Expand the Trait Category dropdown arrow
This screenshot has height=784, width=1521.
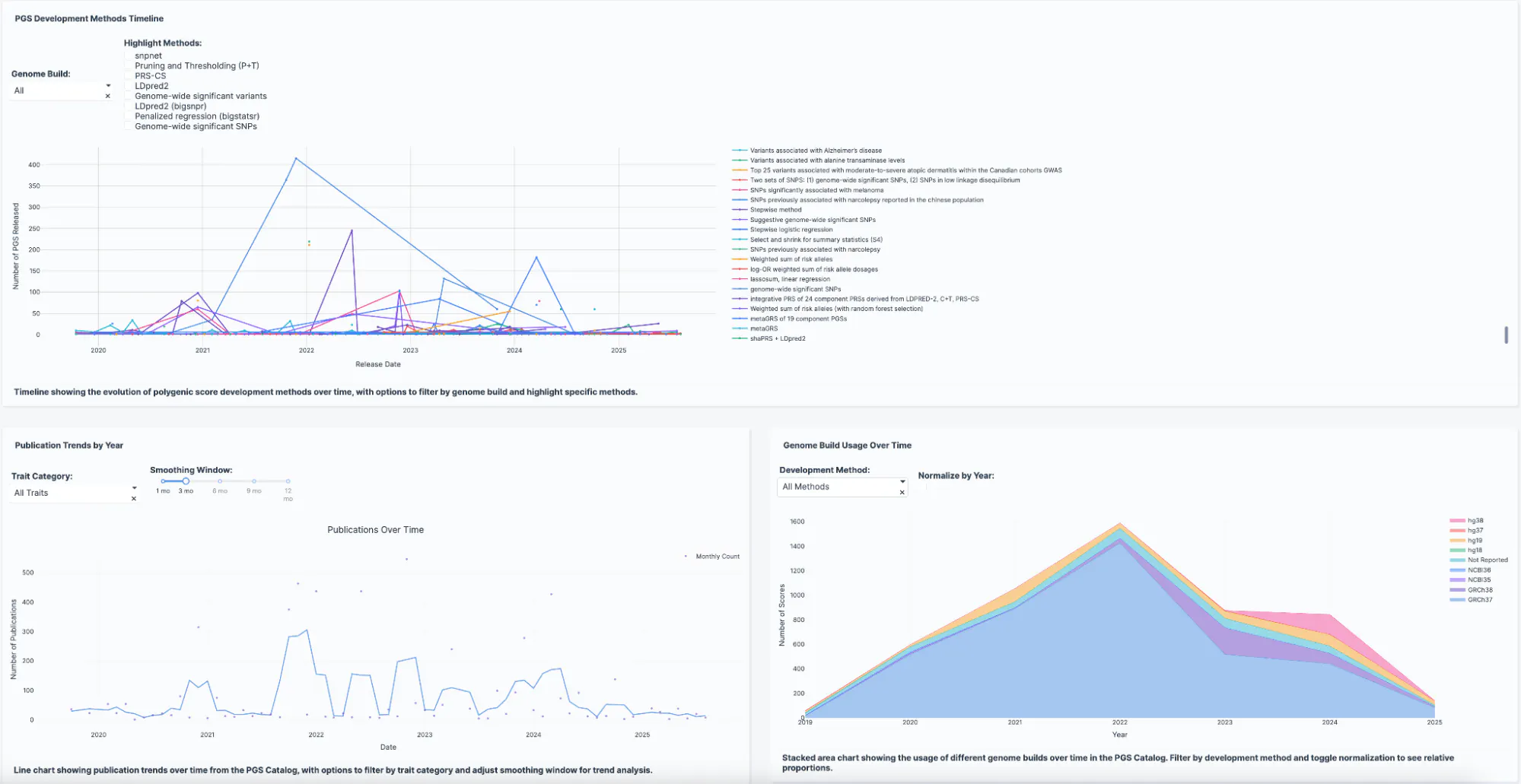pyautogui.click(x=135, y=487)
